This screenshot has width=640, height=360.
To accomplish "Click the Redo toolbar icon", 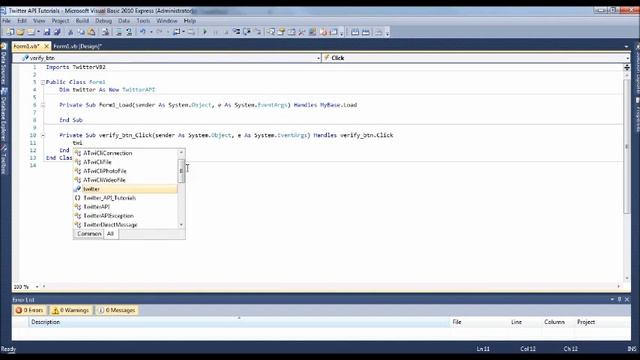I will click(x=159, y=32).
